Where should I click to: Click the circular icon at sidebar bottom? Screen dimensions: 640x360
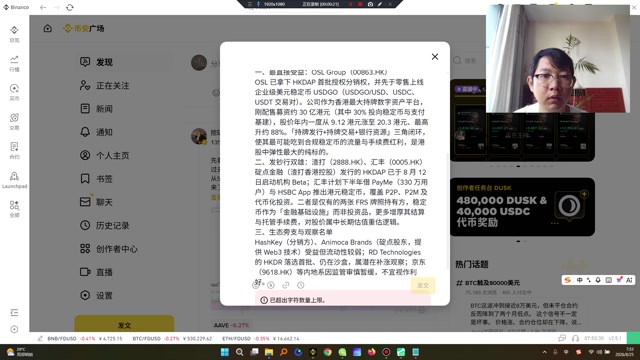coord(14,329)
